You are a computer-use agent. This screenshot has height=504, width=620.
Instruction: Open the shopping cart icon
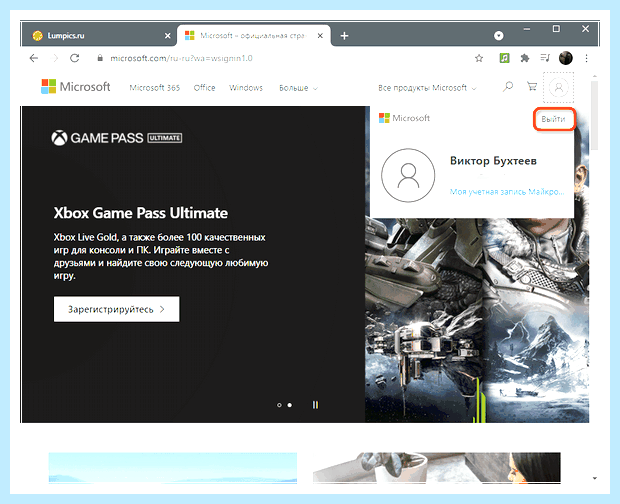click(532, 86)
